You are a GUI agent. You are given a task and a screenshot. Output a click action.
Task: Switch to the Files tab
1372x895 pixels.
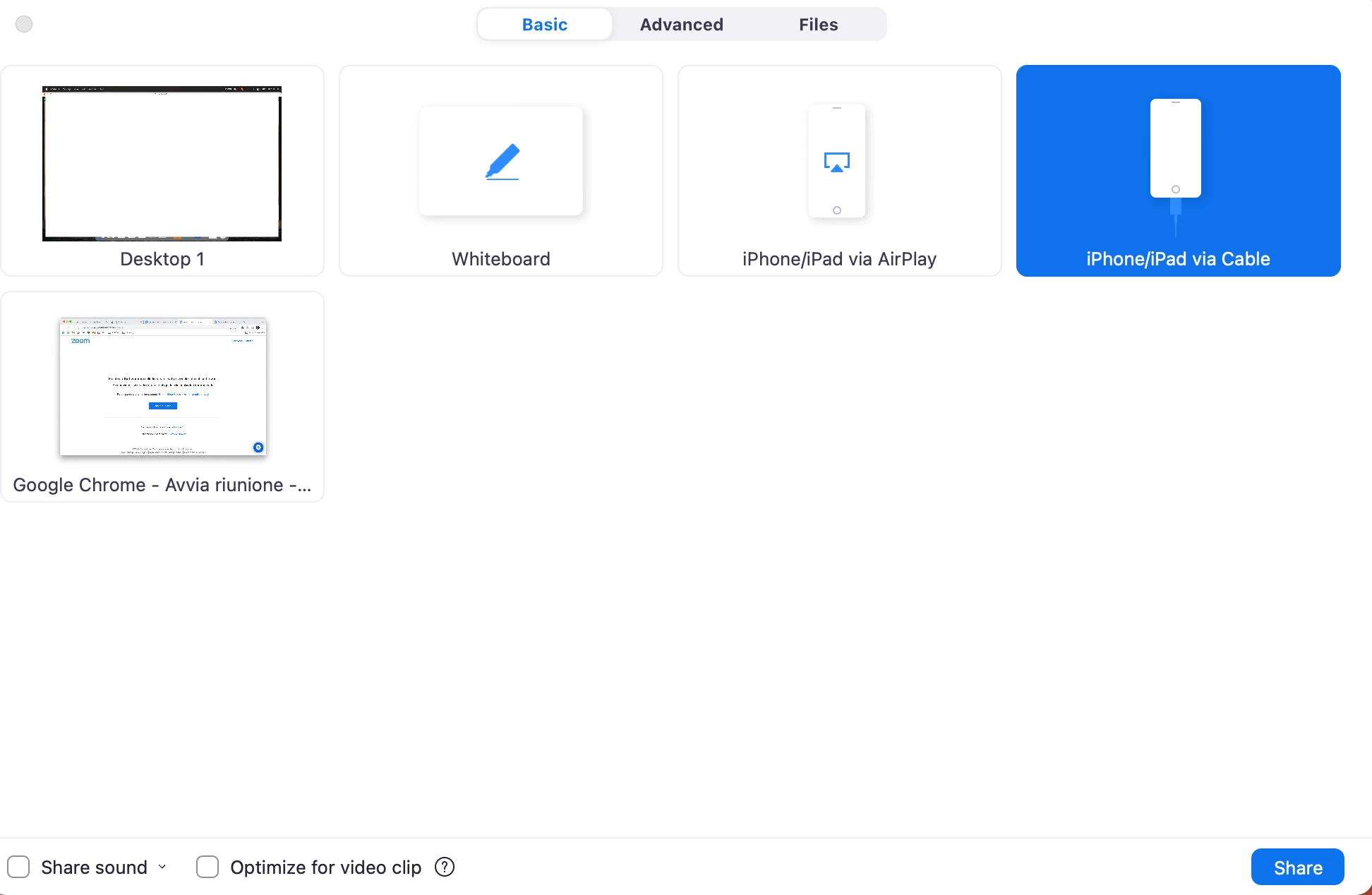[818, 25]
